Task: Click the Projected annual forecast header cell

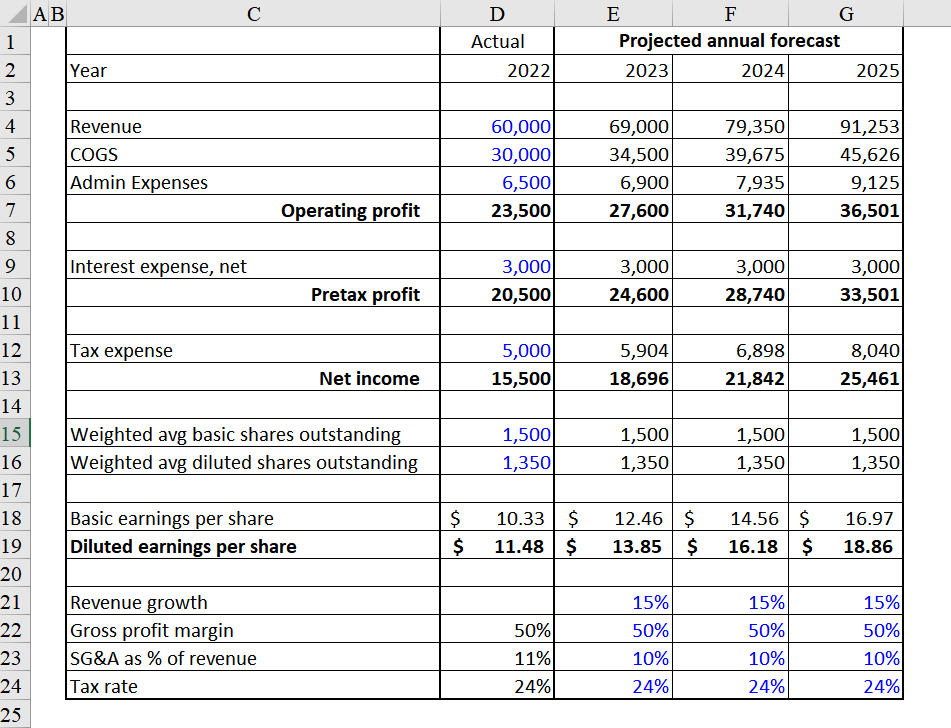Action: pos(728,41)
